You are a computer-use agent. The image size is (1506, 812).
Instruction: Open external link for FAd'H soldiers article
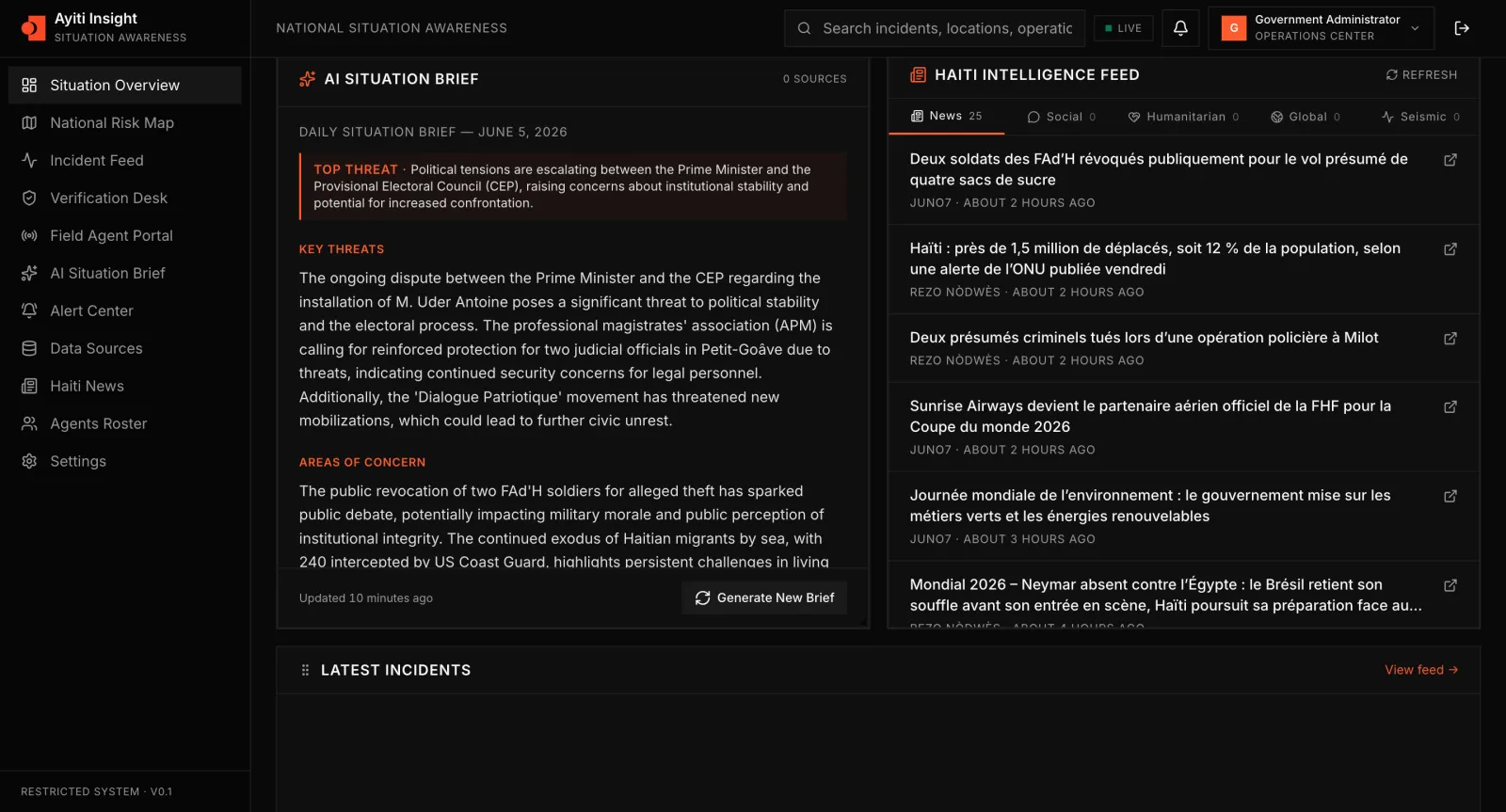(1450, 160)
